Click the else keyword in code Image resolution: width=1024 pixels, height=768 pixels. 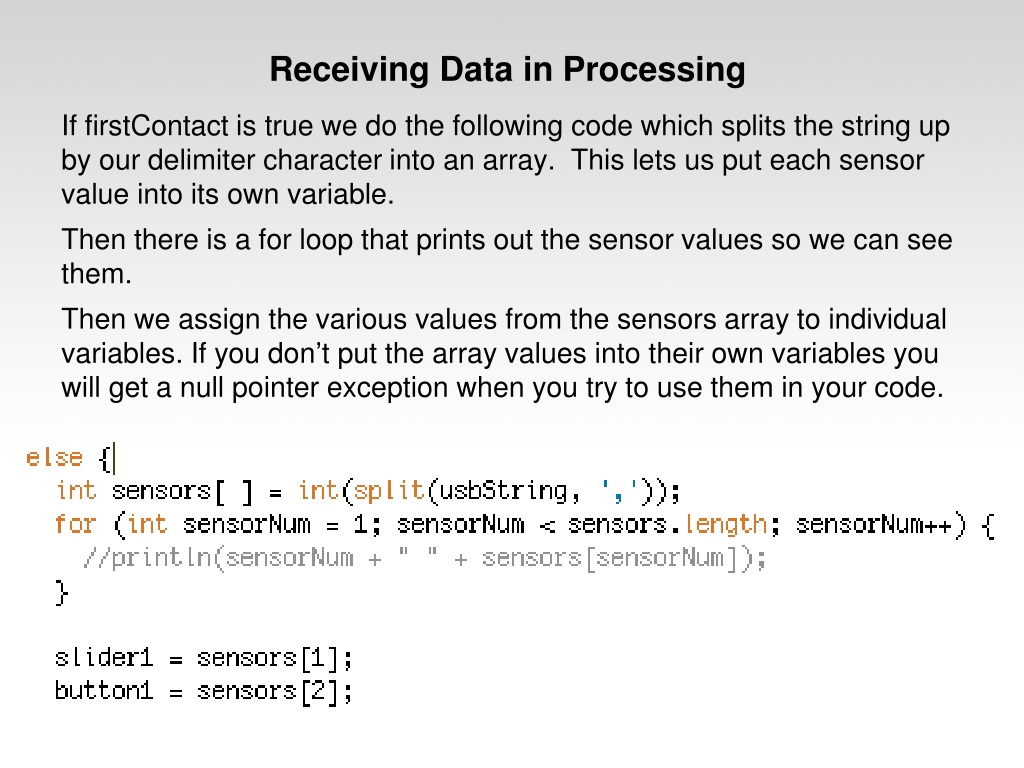(54, 457)
